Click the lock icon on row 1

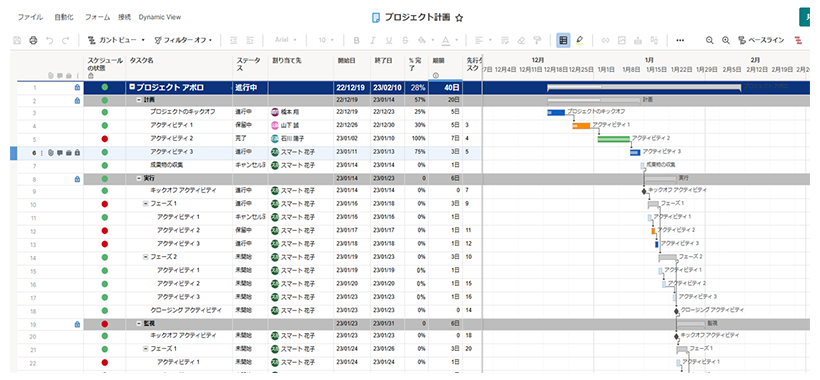(x=77, y=88)
